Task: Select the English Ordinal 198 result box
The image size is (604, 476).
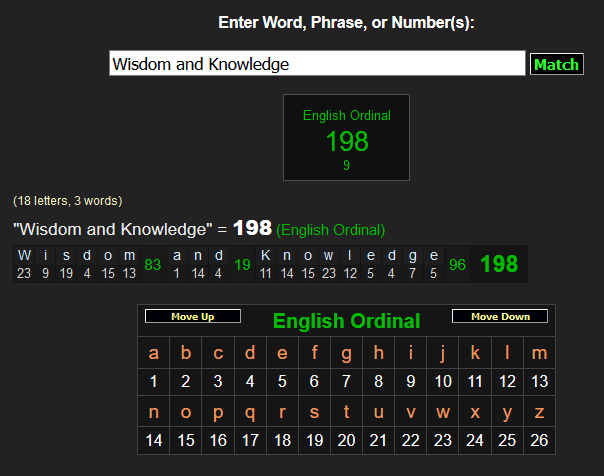Action: point(346,138)
